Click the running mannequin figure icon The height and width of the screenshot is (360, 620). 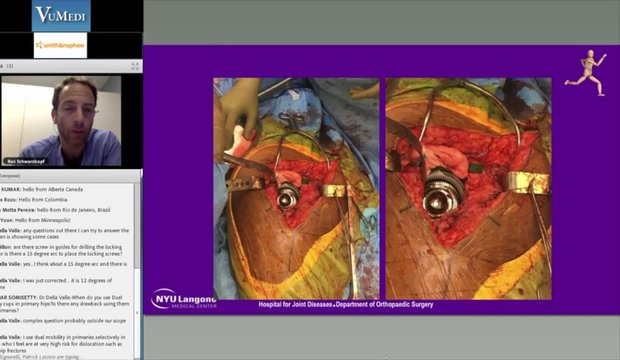[x=586, y=73]
